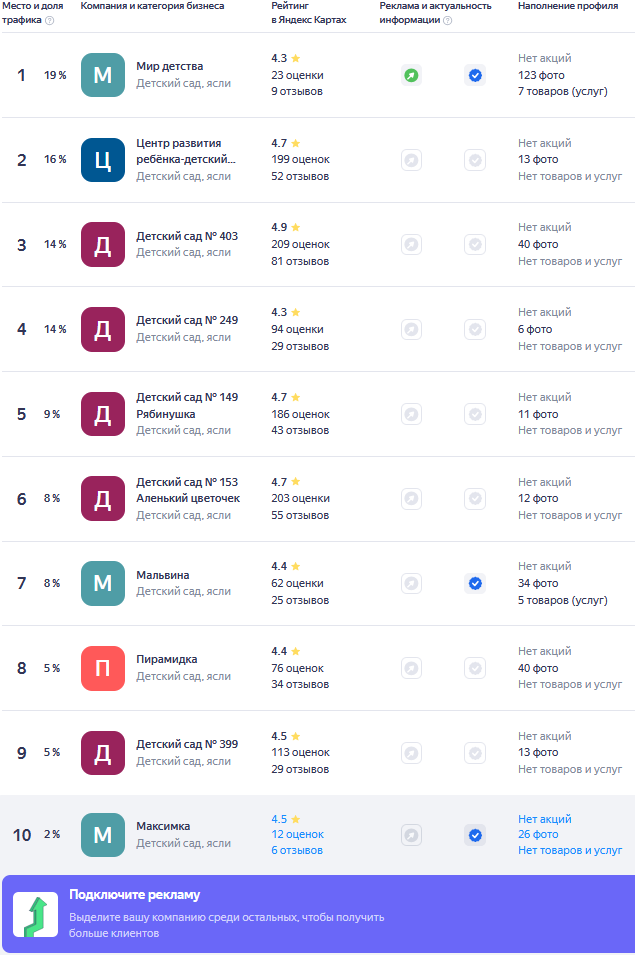Click the green arrow icon in the ad banner
635x955 pixels.
35,915
